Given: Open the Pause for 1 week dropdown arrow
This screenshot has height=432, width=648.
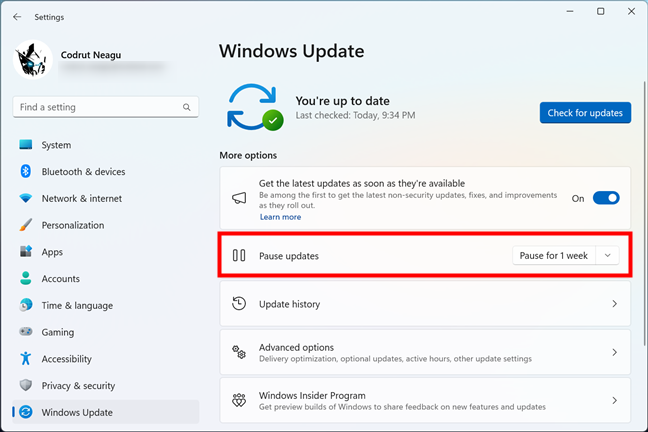Looking at the screenshot, I should point(608,255).
